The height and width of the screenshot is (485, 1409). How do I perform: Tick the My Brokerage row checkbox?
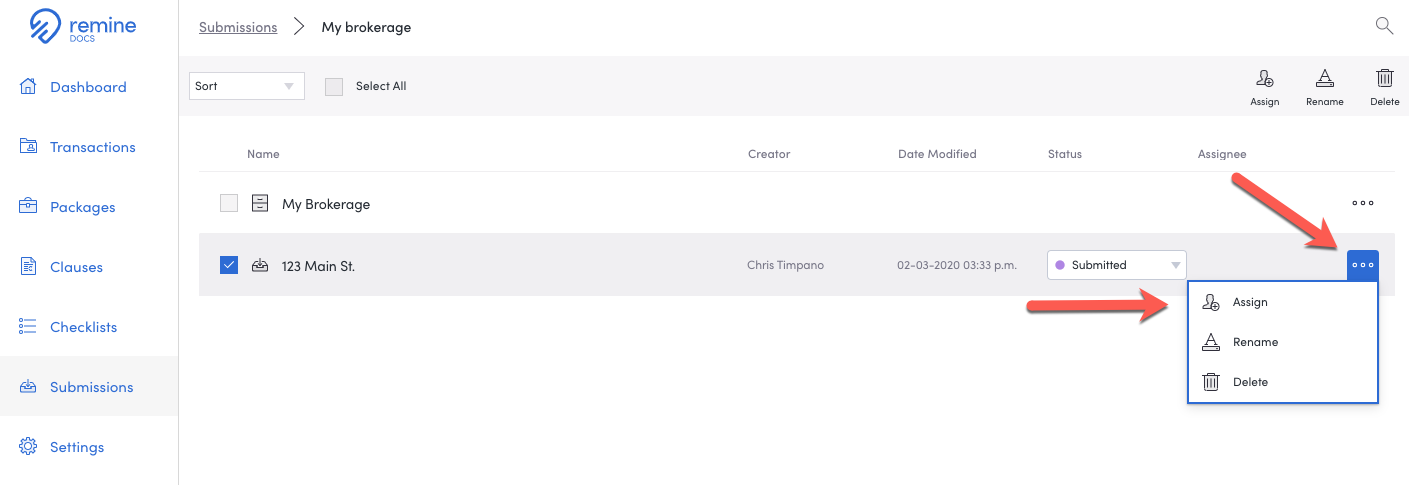(229, 203)
